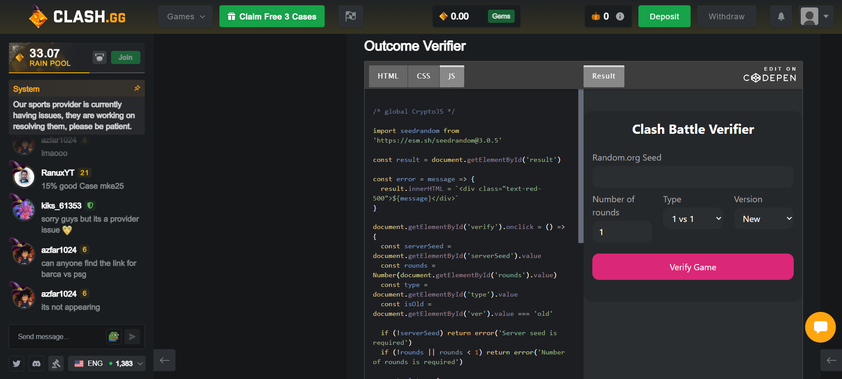Click the Withdraw button
Screen dimensions: 842x379
click(727, 17)
